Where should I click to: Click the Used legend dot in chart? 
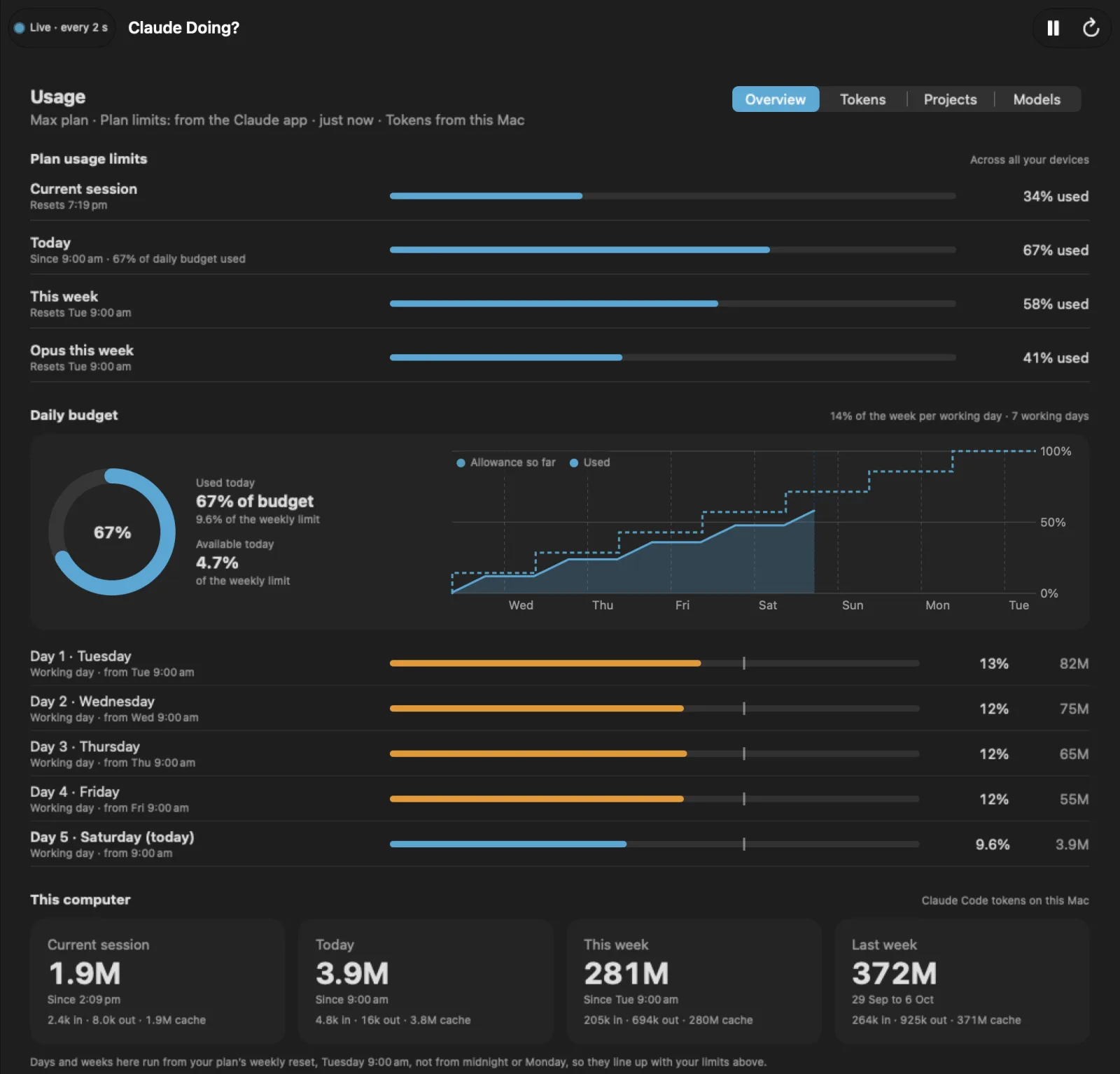[x=574, y=462]
